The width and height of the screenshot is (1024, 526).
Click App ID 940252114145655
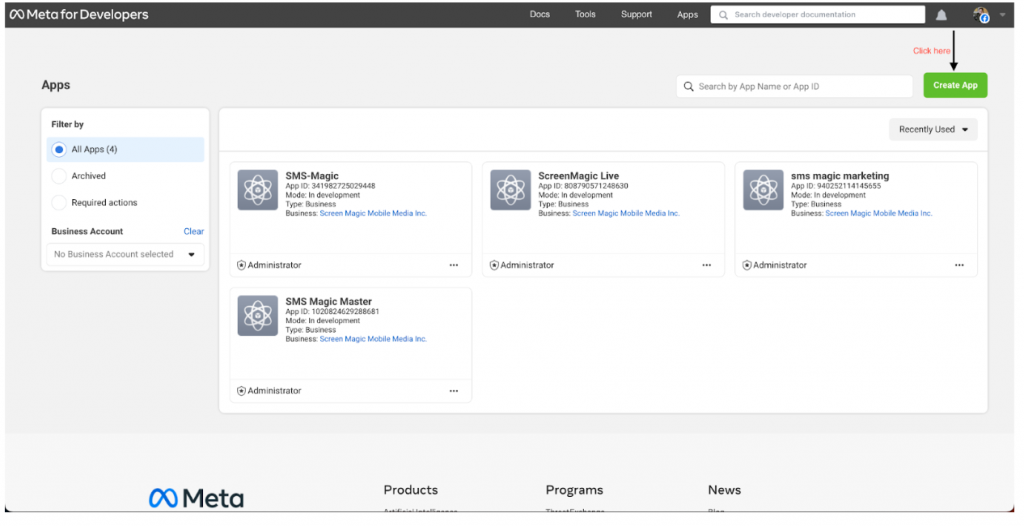[836, 186]
